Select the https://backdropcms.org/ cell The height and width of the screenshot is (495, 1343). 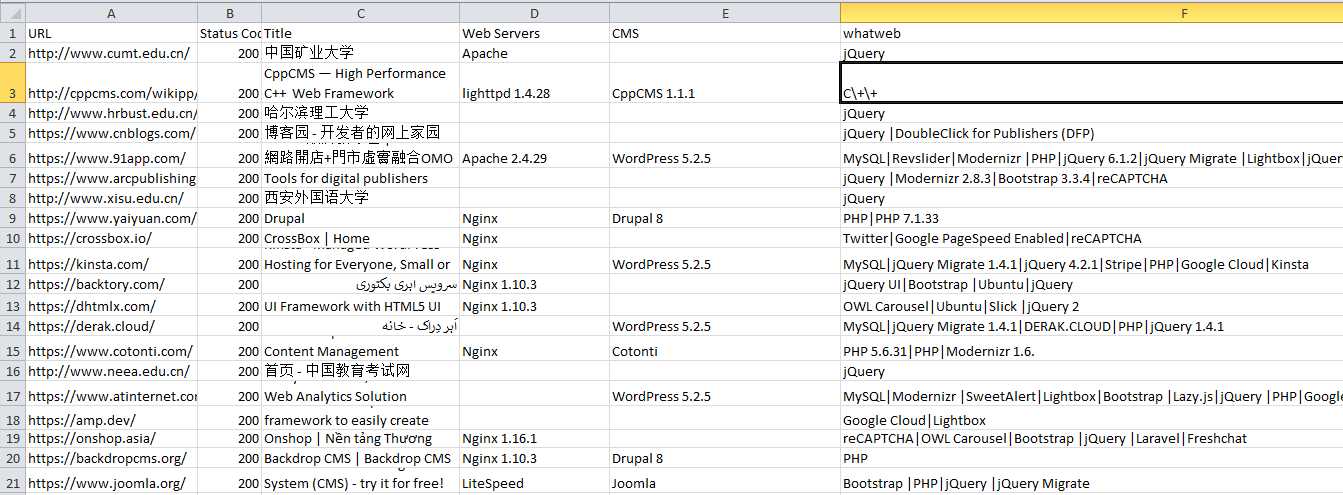111,458
